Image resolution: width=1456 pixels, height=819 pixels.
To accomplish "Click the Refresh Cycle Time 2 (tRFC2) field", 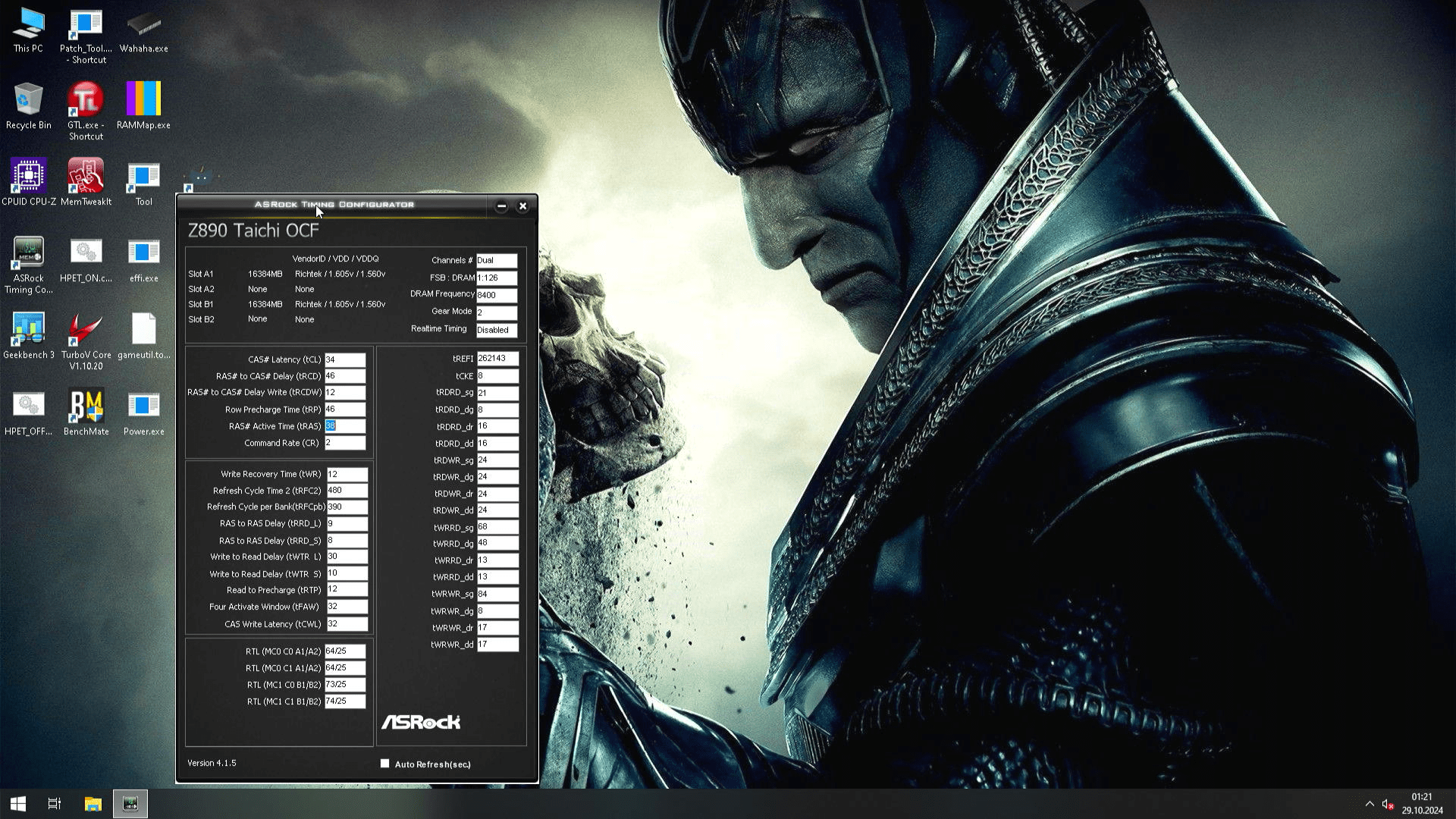I will pos(347,491).
